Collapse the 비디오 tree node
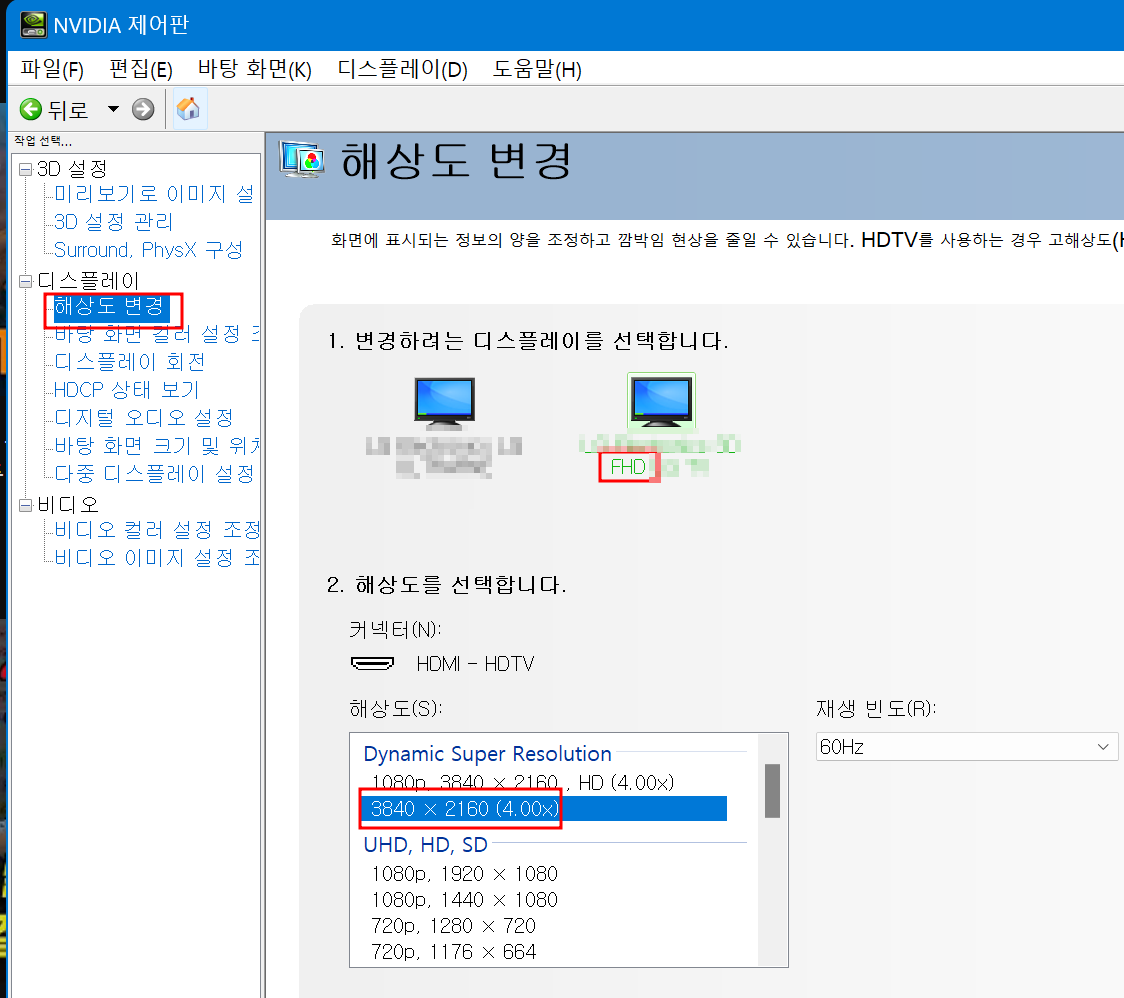The width and height of the screenshot is (1124, 998). tap(26, 505)
